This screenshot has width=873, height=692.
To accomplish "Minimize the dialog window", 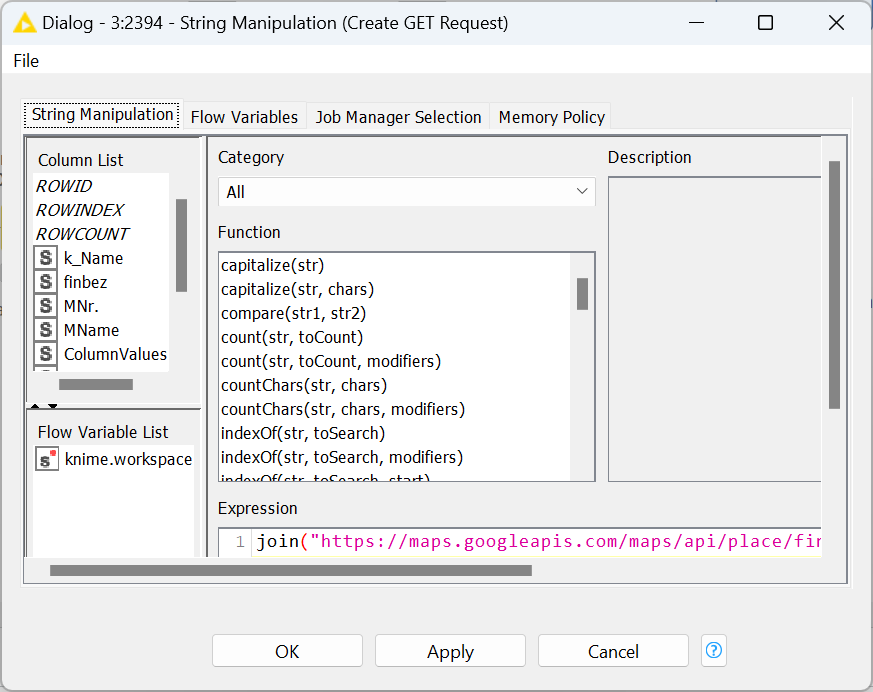I will [697, 23].
